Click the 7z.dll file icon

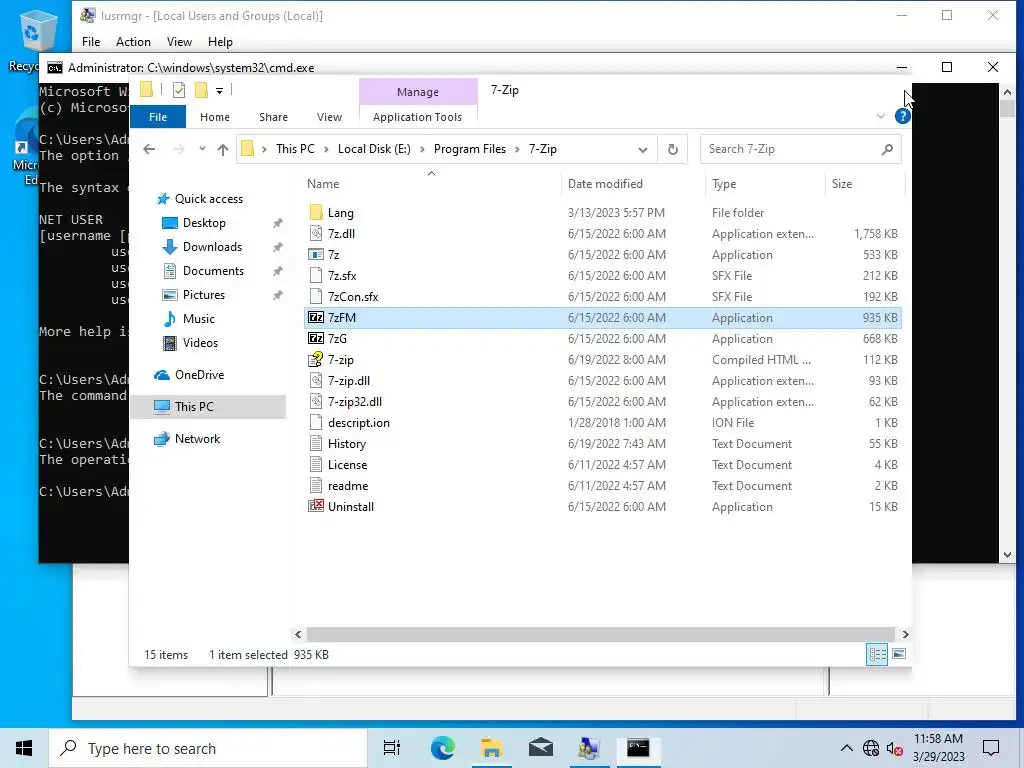click(x=316, y=234)
